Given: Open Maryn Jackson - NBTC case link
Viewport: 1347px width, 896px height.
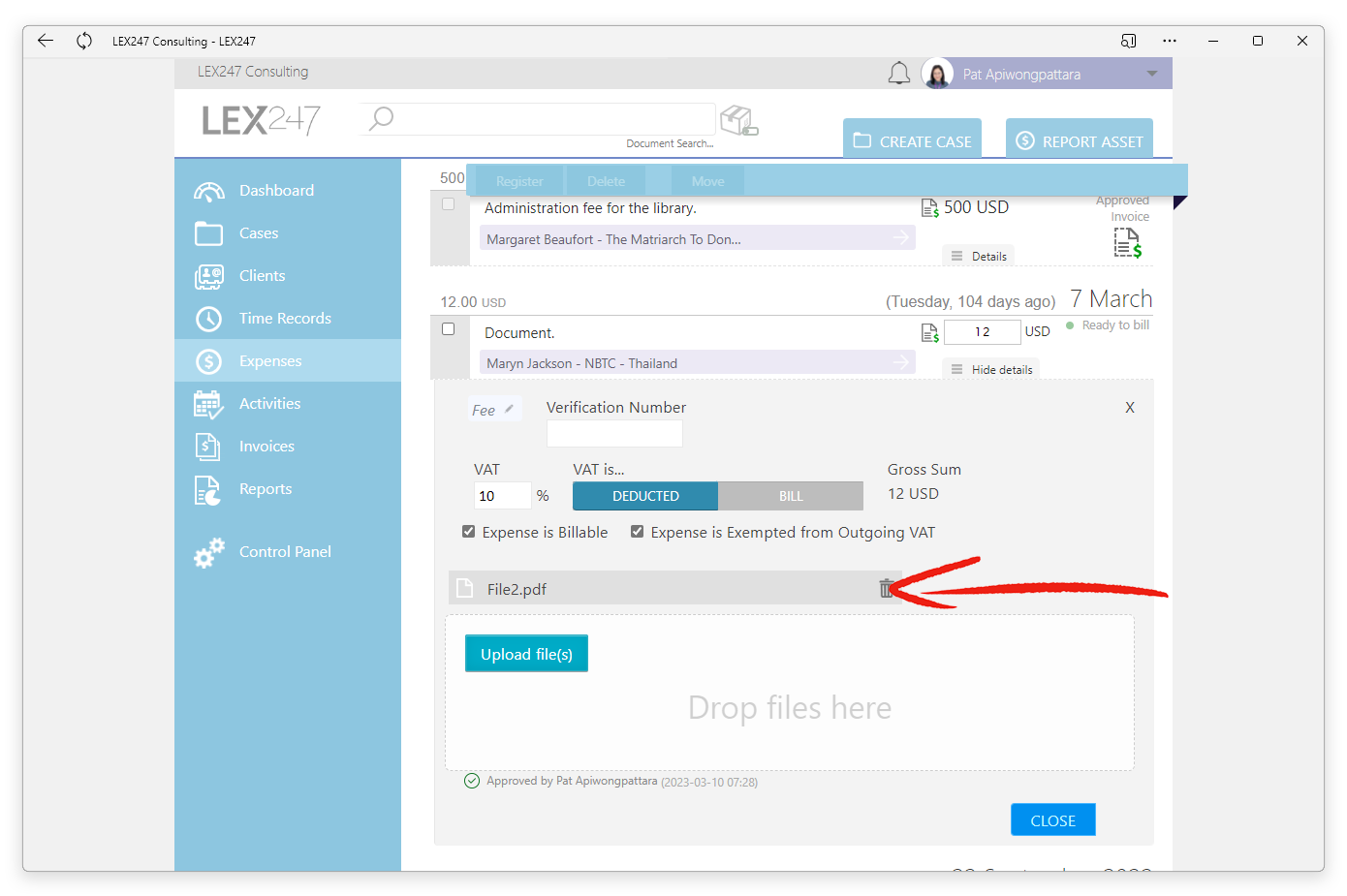Looking at the screenshot, I should 697,363.
